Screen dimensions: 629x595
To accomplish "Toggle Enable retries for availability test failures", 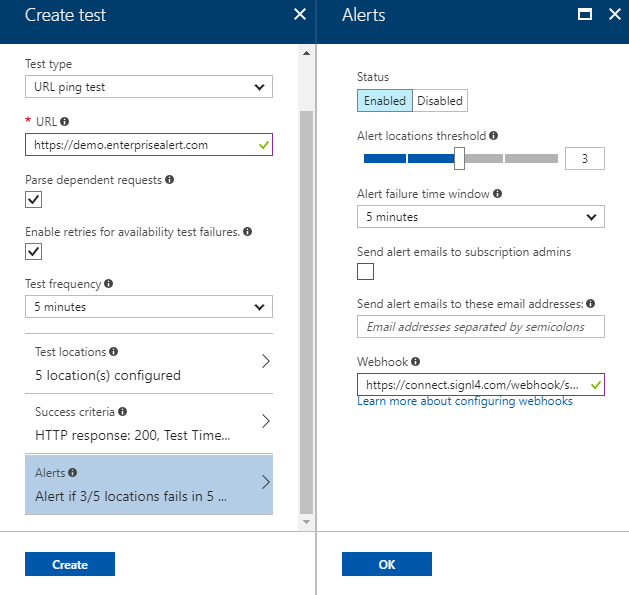I will pyautogui.click(x=33, y=252).
